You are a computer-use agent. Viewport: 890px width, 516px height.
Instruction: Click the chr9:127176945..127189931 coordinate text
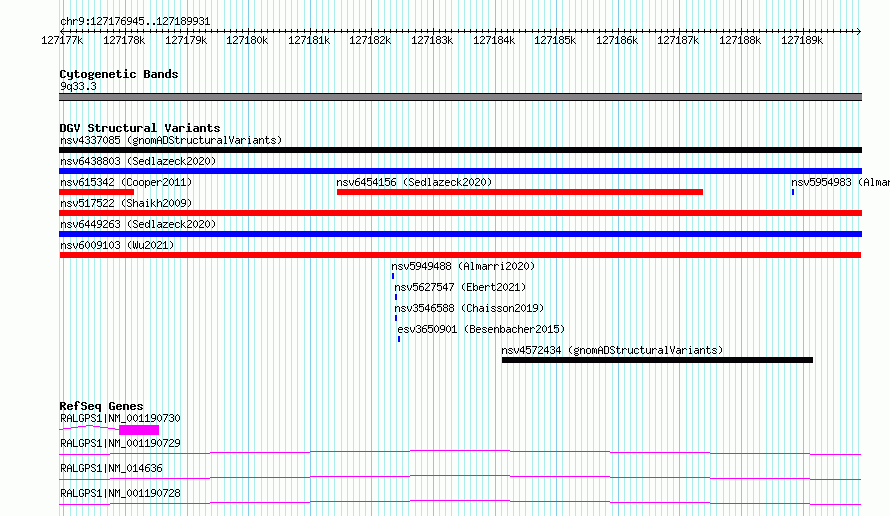point(135,22)
